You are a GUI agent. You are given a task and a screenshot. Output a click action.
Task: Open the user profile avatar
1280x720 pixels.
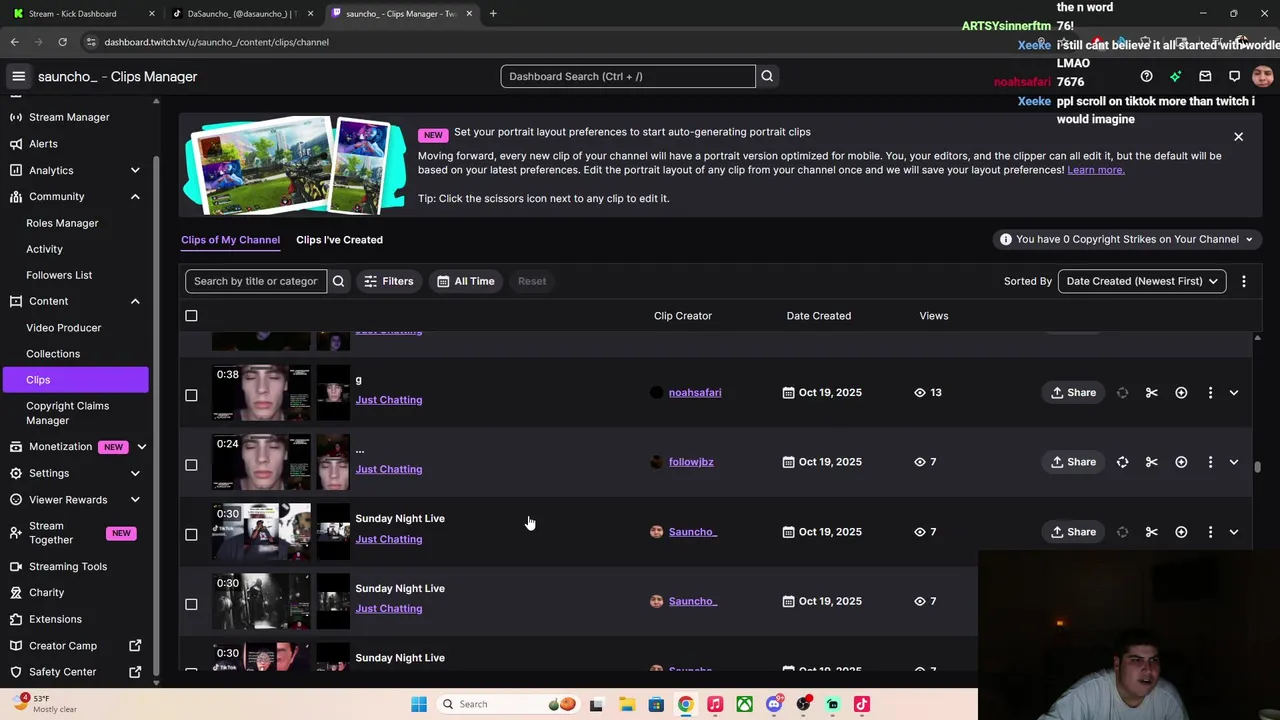1262,76
